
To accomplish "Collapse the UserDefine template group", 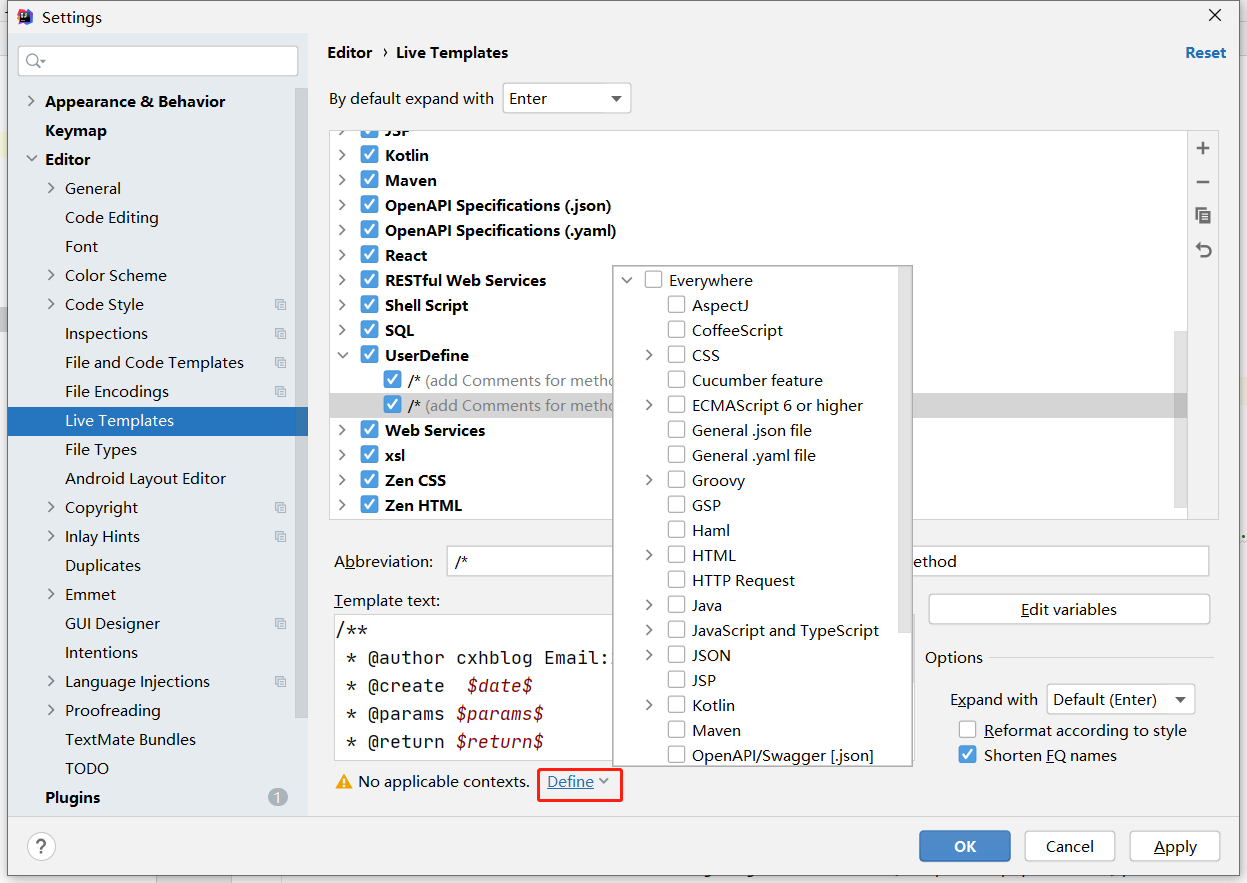I will 342,355.
